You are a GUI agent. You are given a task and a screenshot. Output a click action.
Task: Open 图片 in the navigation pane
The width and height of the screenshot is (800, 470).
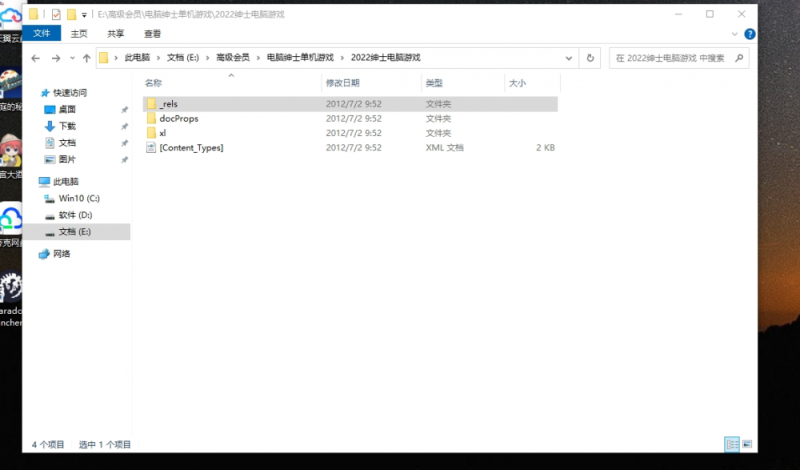(67, 160)
